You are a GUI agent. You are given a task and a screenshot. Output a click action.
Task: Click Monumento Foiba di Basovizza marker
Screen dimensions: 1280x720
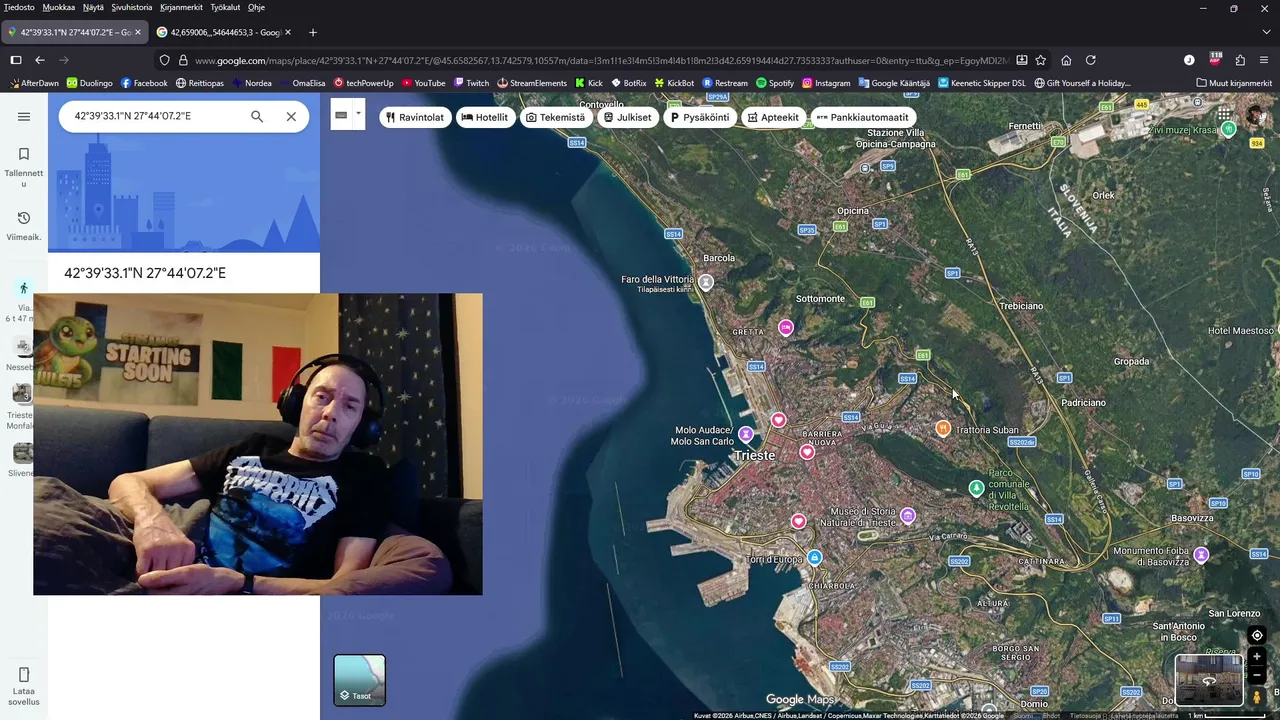click(x=1201, y=554)
